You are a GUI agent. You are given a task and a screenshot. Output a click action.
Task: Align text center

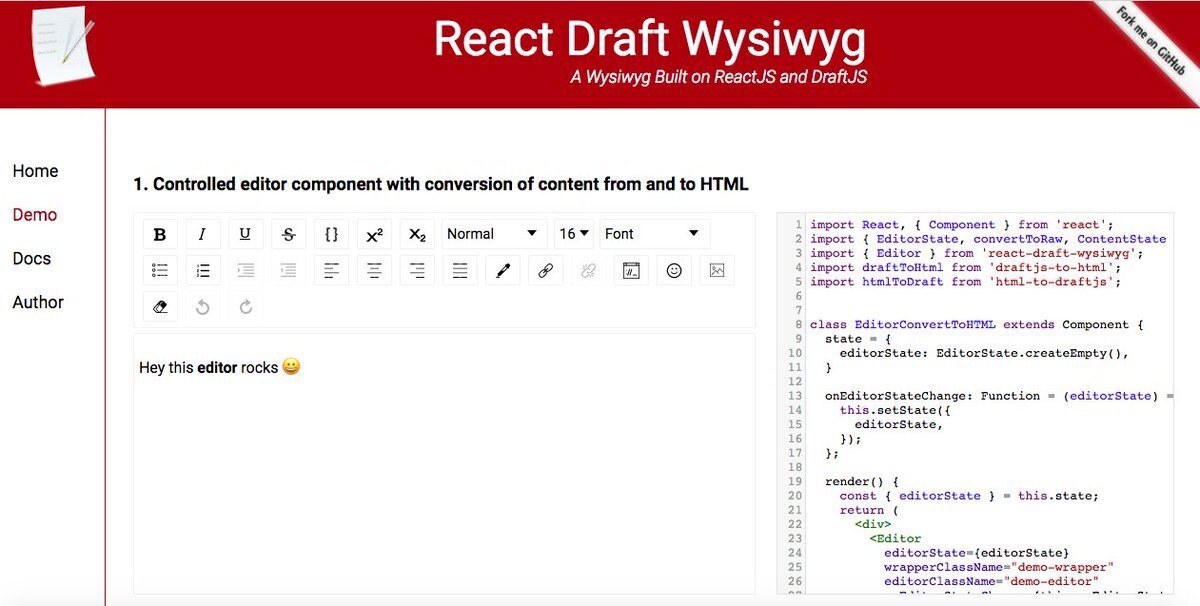point(374,270)
